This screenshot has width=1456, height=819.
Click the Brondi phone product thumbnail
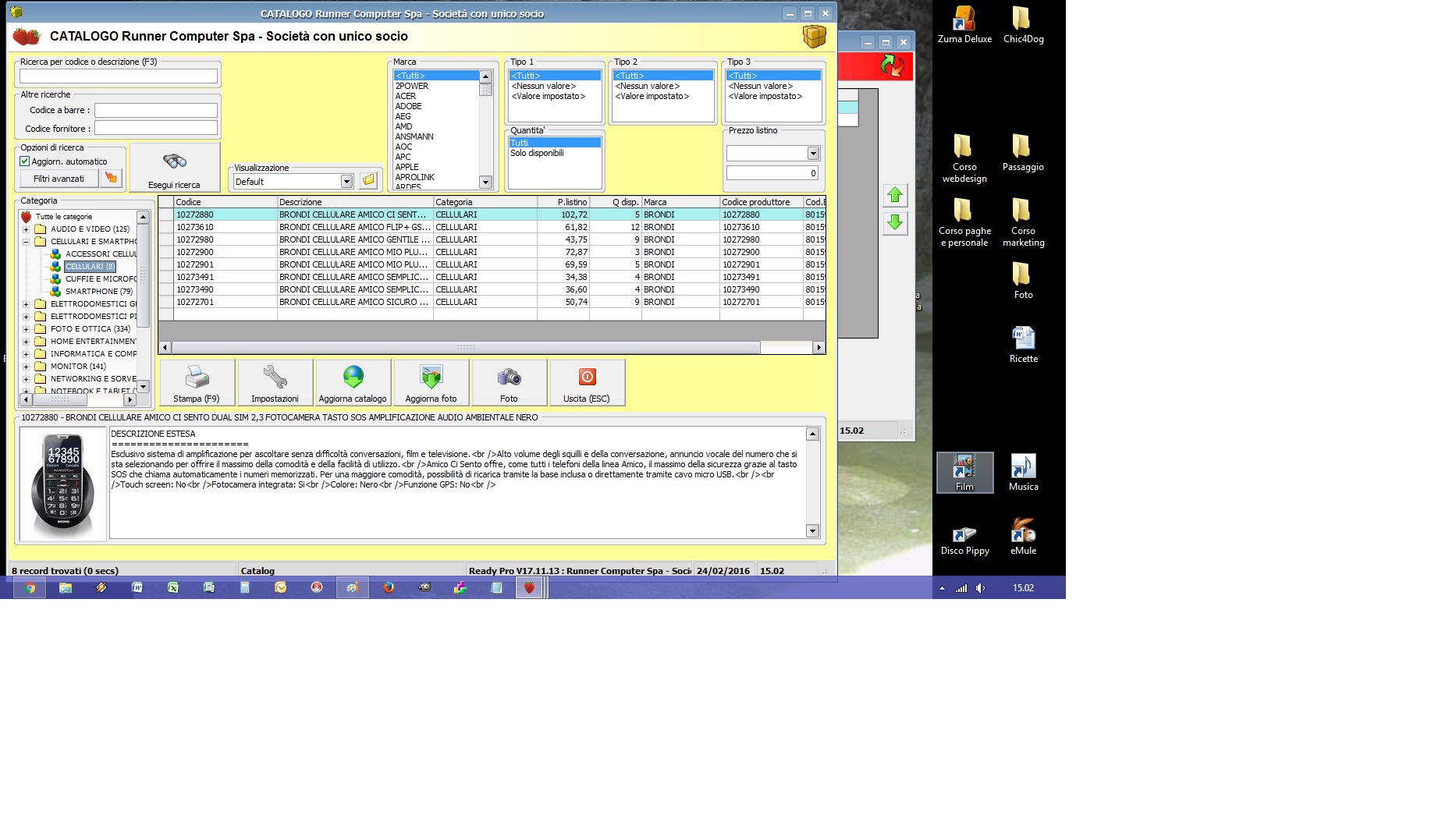click(x=63, y=484)
